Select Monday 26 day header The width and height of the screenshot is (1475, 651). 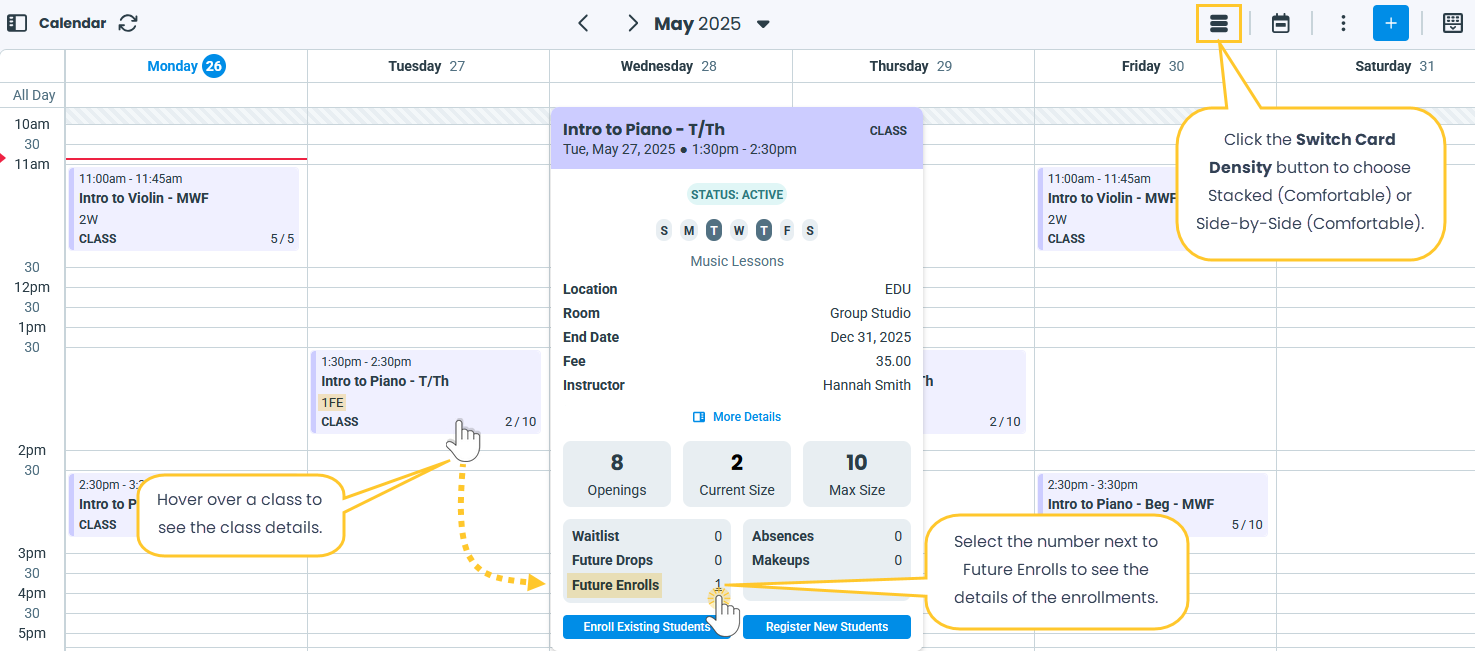pos(186,66)
